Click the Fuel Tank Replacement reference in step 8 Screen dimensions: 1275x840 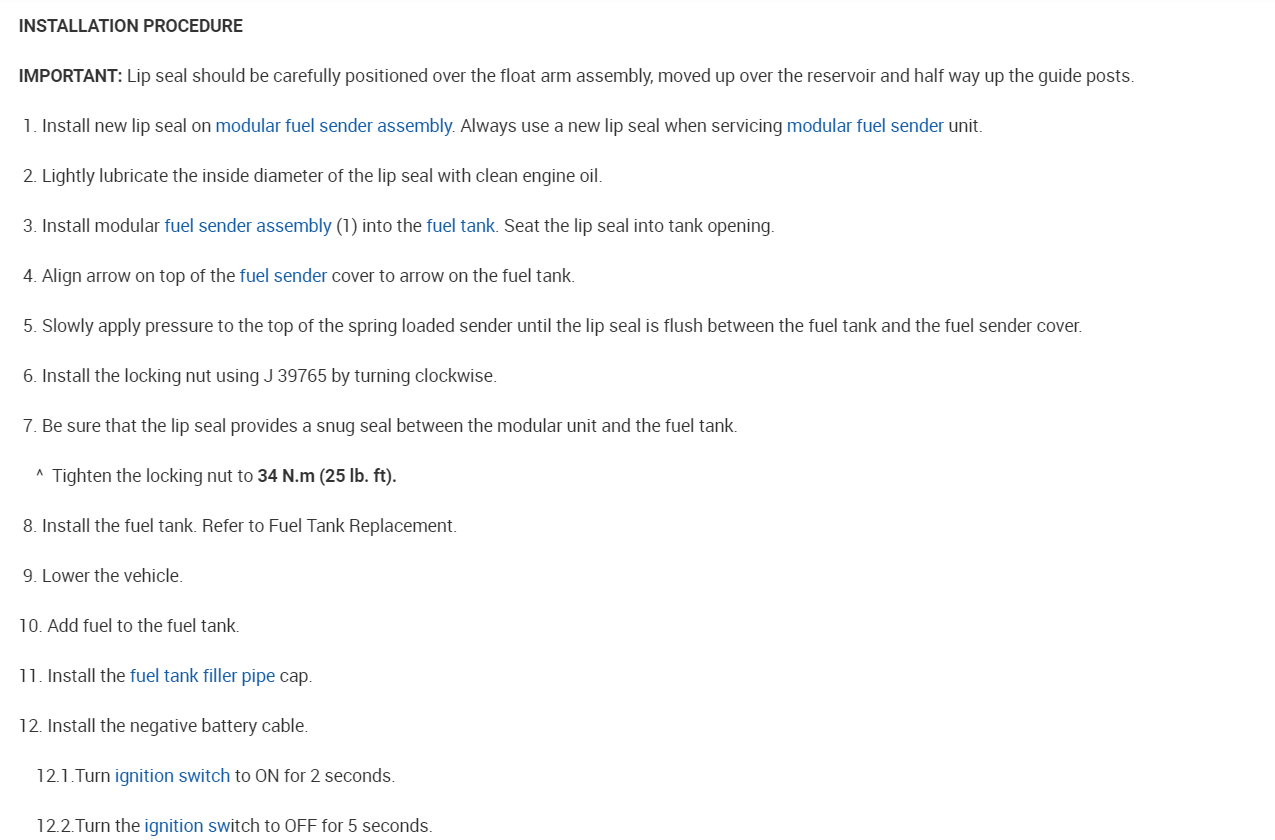[362, 526]
